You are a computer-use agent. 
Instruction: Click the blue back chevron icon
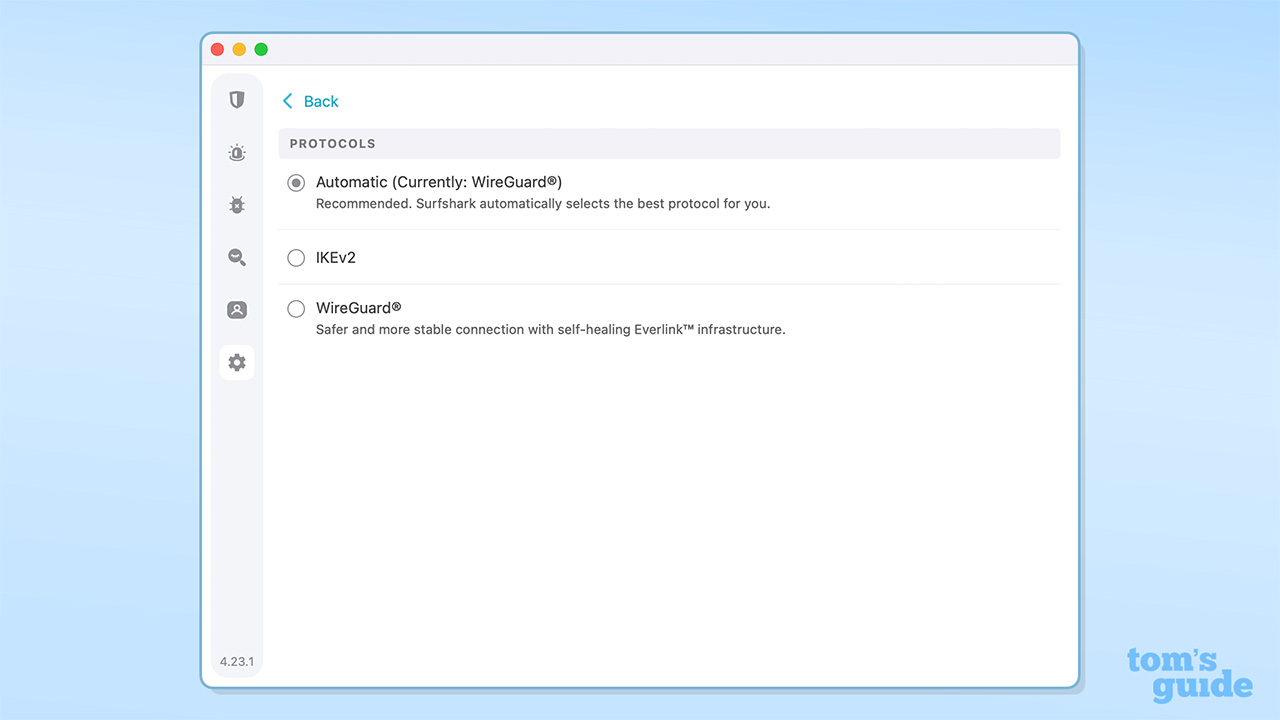pyautogui.click(x=285, y=101)
